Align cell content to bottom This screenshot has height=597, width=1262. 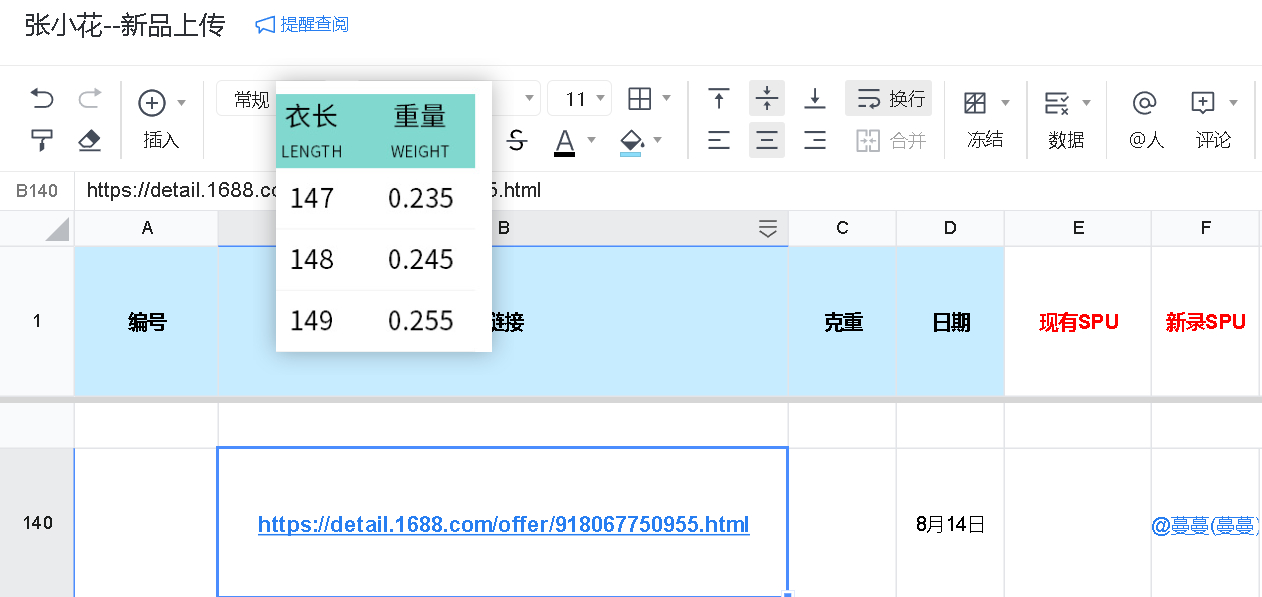point(815,98)
